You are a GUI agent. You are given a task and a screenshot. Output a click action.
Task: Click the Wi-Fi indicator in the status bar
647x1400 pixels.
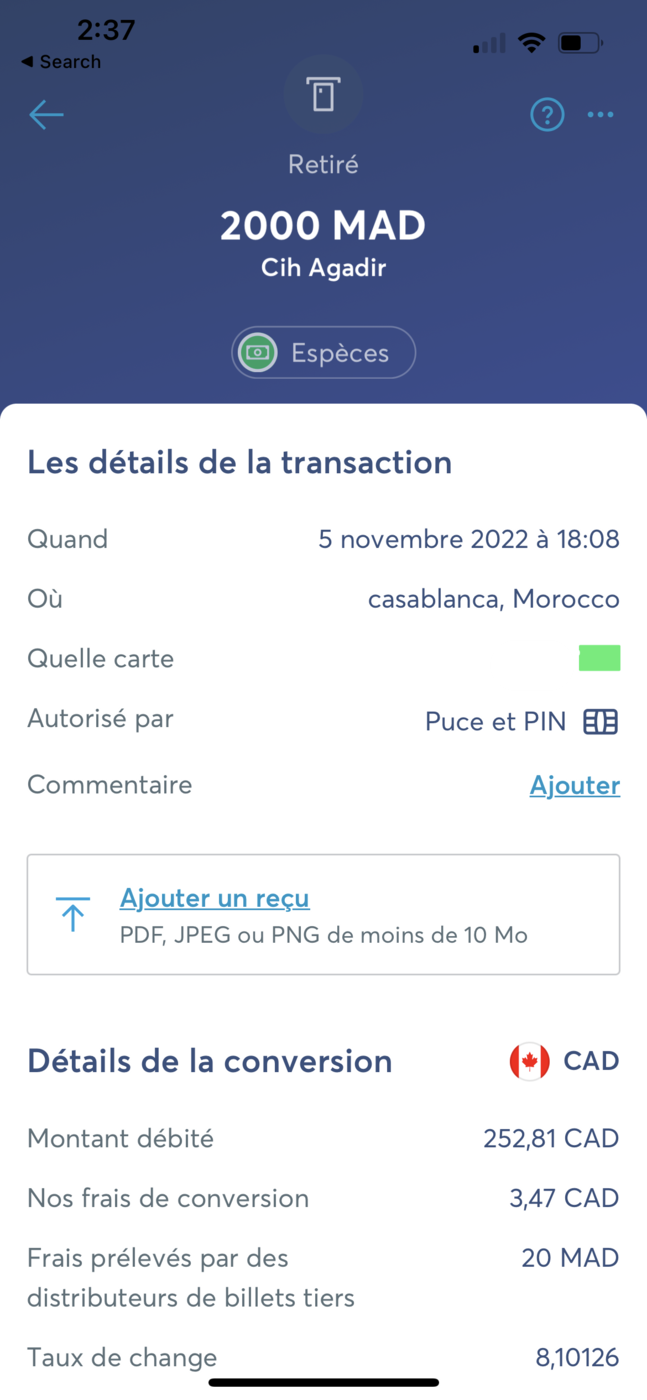[531, 42]
